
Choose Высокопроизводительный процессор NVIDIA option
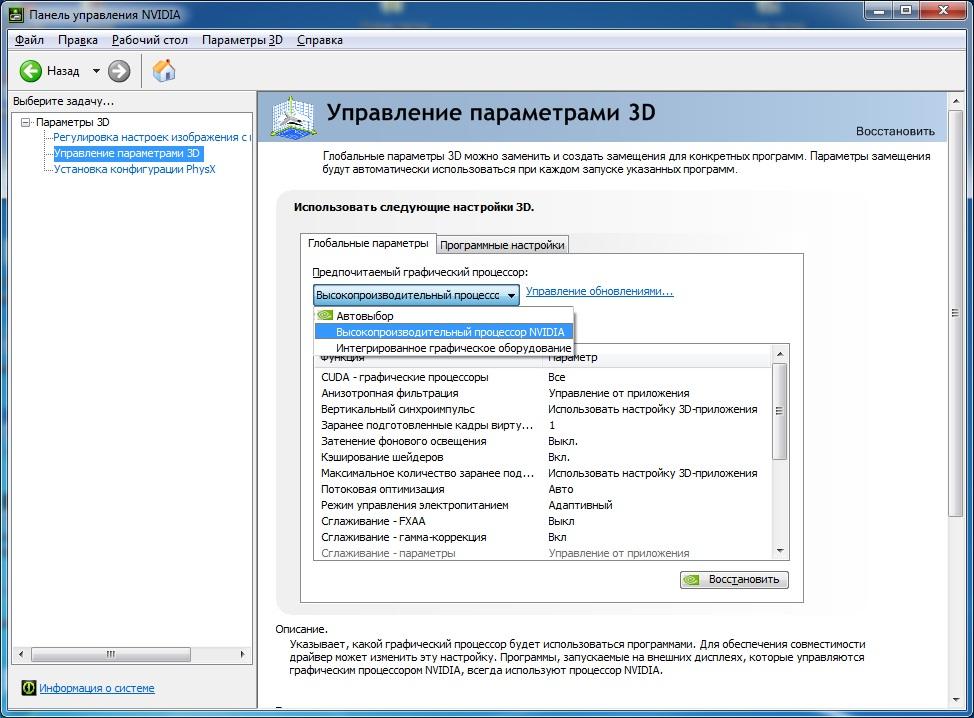click(x=444, y=332)
